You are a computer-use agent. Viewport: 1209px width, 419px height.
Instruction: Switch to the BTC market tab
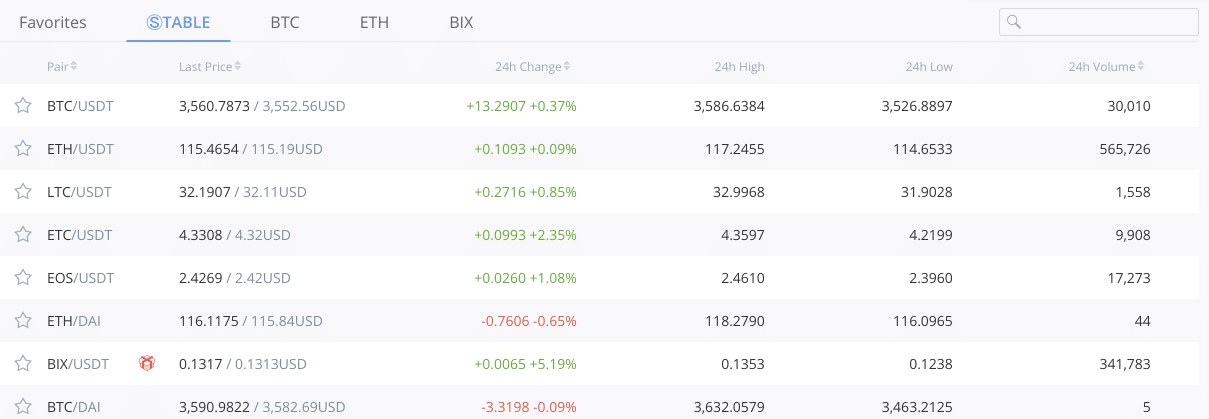pyautogui.click(x=285, y=22)
